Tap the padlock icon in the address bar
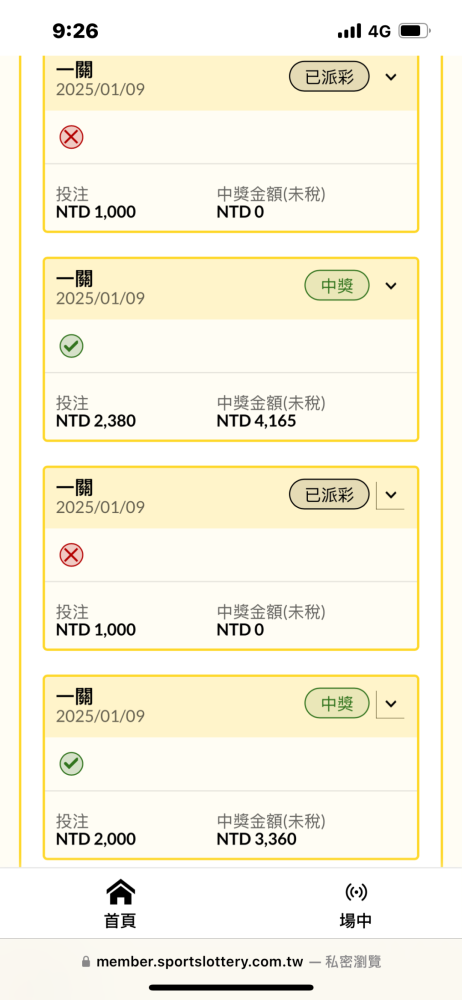This screenshot has width=462, height=1000. click(86, 962)
